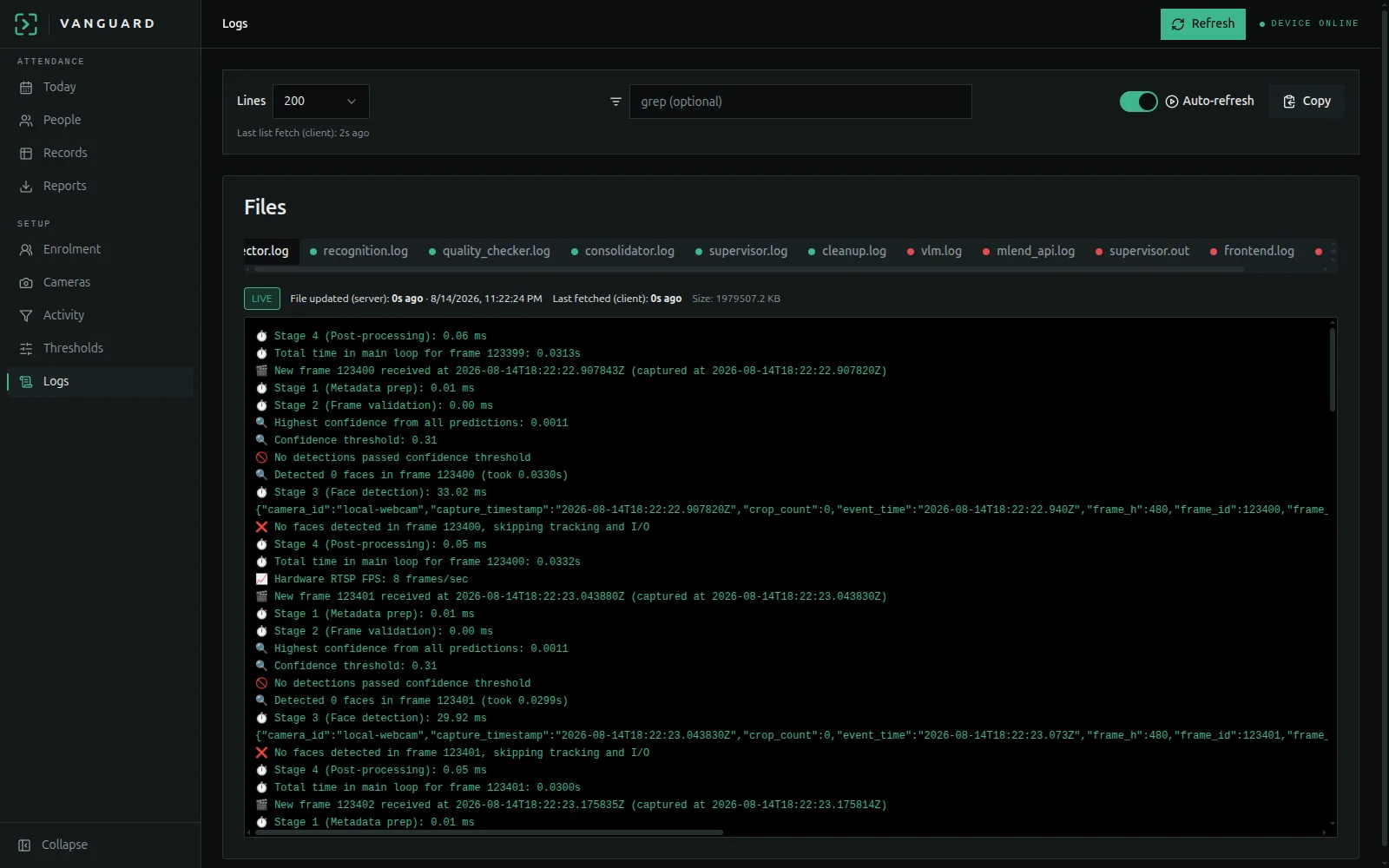
Task: Click 'Stage 3 (Face detection): 33.02 ms' line
Action: [x=371, y=492]
